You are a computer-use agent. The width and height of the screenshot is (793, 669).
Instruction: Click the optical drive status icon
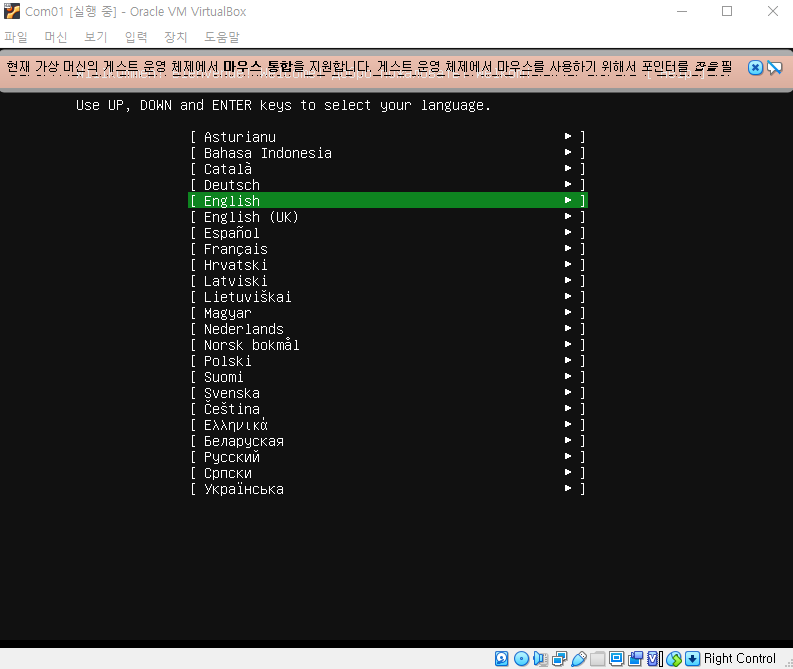click(x=521, y=658)
